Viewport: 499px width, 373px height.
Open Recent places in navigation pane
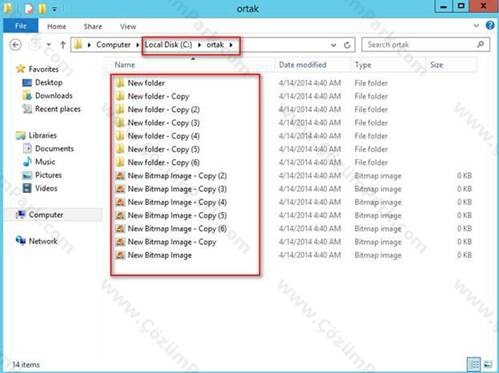58,109
